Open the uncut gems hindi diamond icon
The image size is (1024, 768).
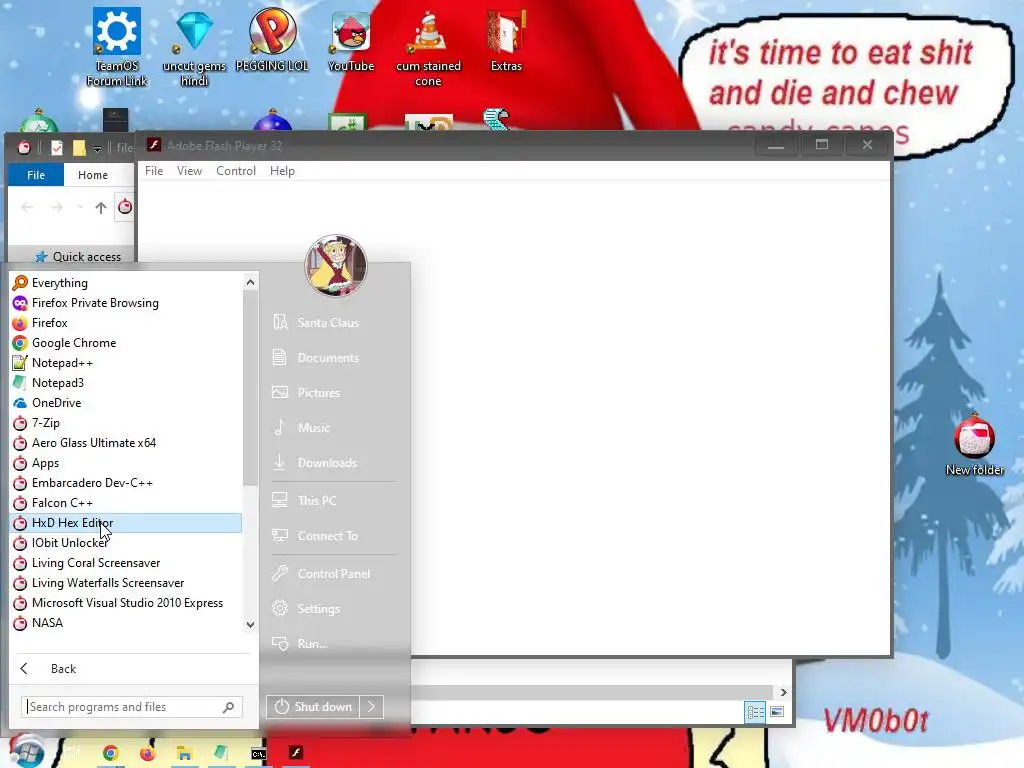[194, 46]
